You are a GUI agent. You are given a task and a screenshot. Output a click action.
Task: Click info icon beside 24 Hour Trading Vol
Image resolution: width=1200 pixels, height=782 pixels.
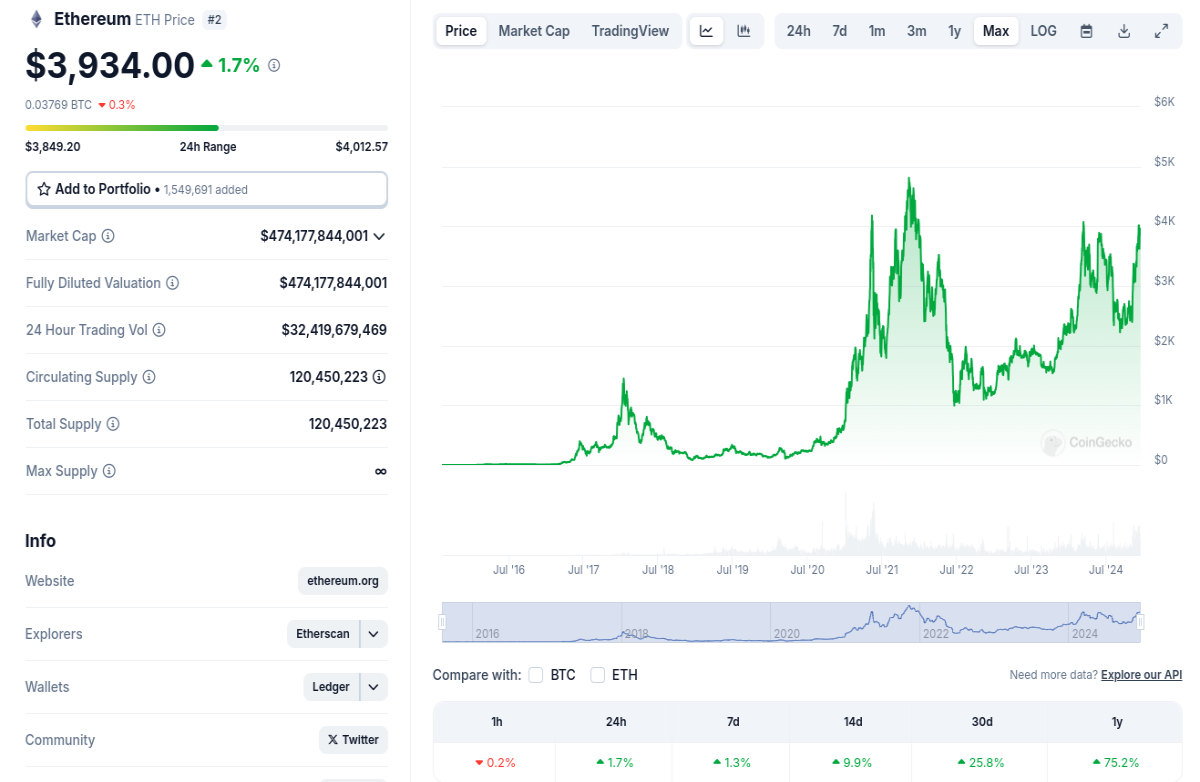pos(159,330)
